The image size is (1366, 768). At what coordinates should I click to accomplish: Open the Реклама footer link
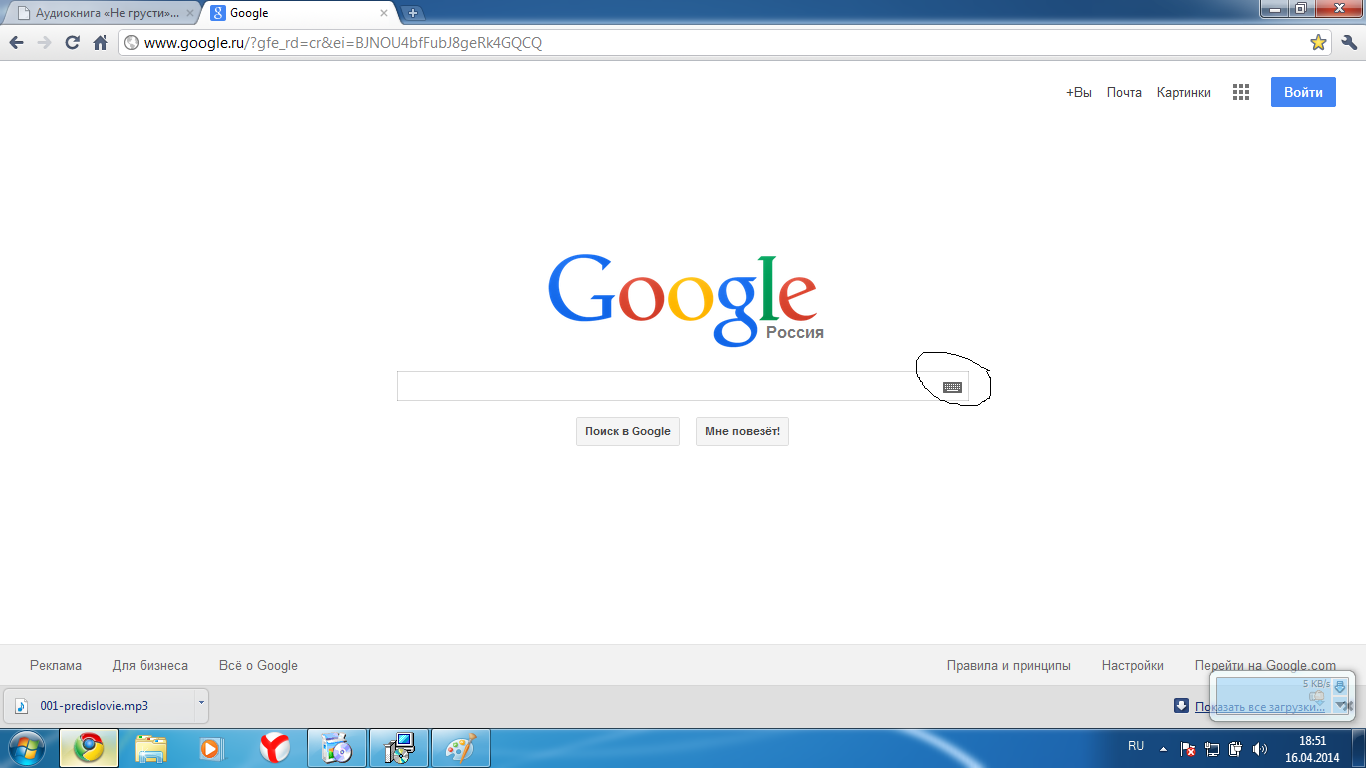click(x=56, y=665)
